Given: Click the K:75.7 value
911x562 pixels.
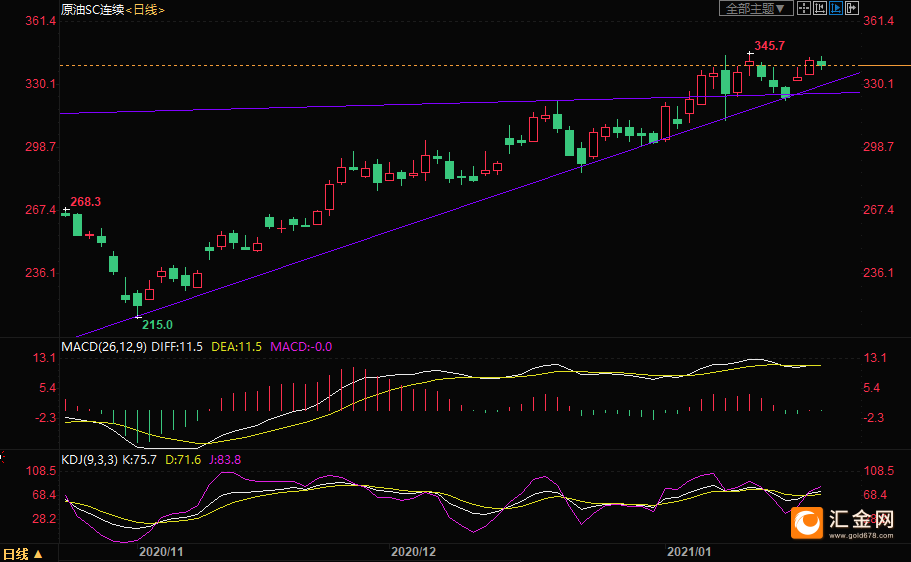Looking at the screenshot, I should click(x=139, y=460).
